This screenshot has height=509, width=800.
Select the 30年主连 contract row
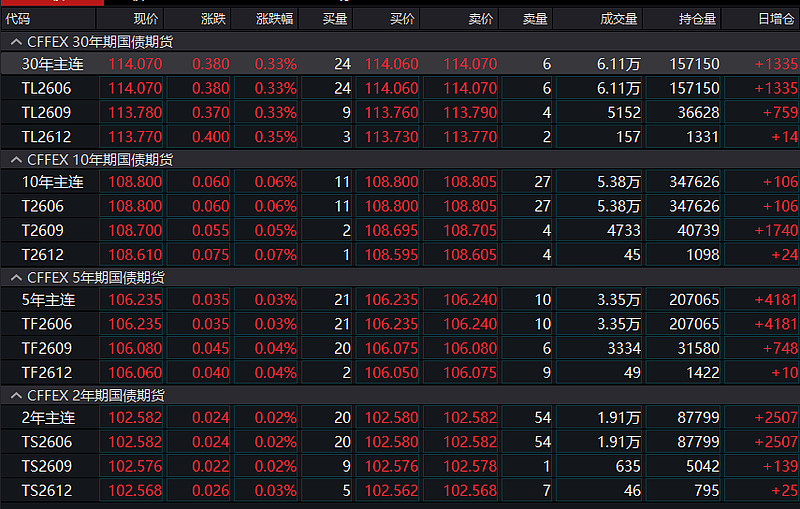(x=400, y=64)
